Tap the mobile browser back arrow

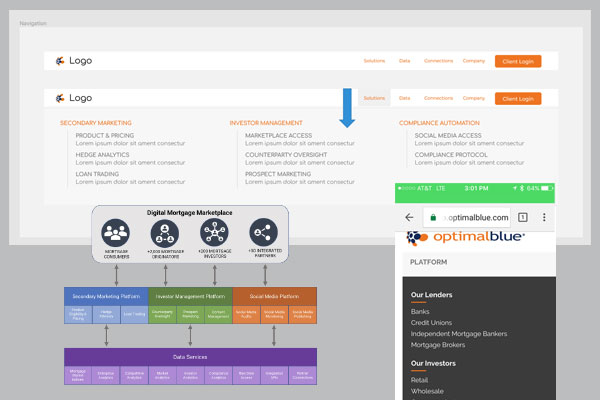point(409,217)
